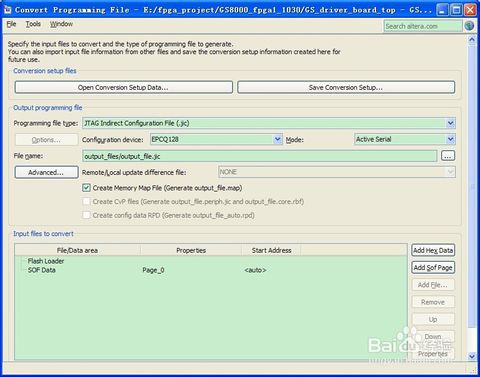Screen dimensions: 480x377
Task: Click the scroll down arrow of dialog scrollbar
Action: [x=472, y=356]
